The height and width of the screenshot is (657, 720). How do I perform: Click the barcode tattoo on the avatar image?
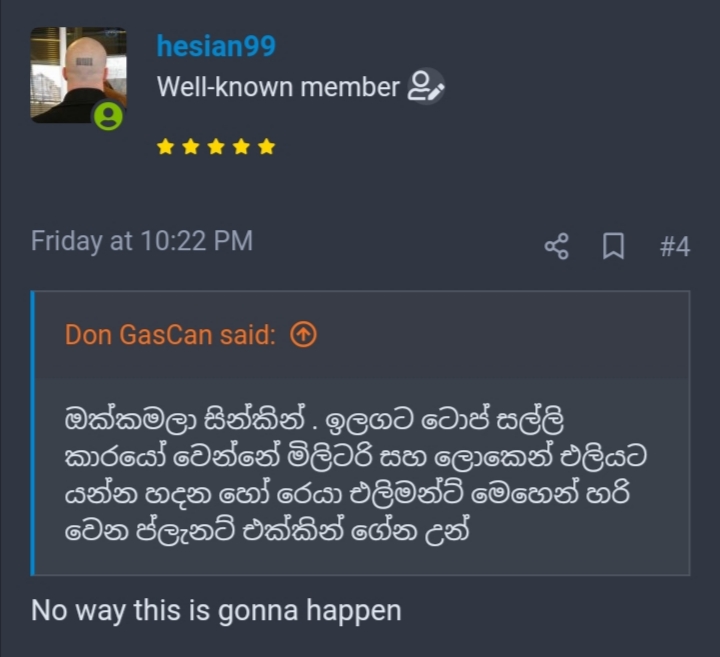click(x=84, y=61)
